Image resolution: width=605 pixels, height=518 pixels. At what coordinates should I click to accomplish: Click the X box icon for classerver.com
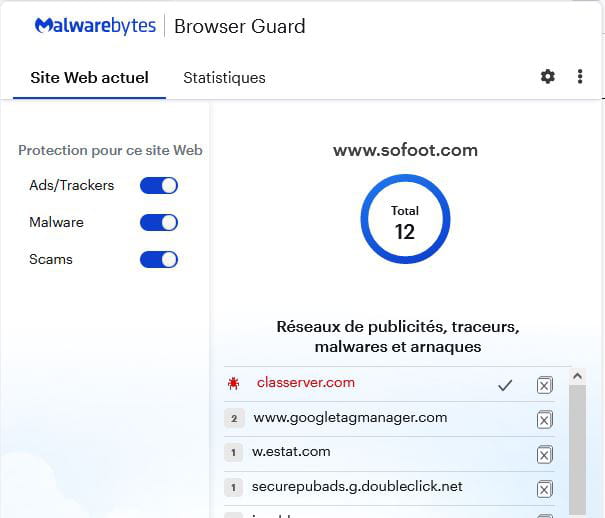[x=544, y=385]
